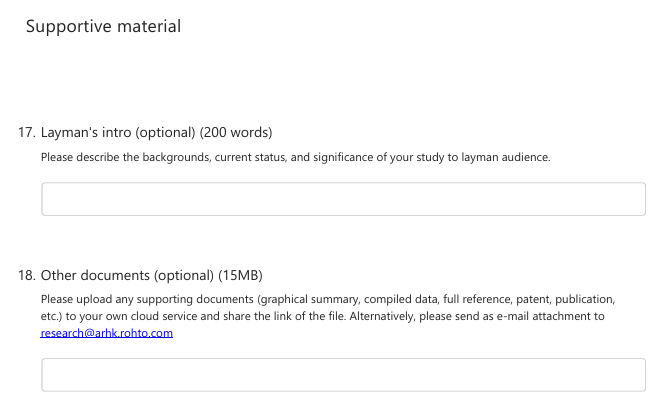This screenshot has width=663, height=419.
Task: Select the number 17 question marker
Action: pos(27,132)
